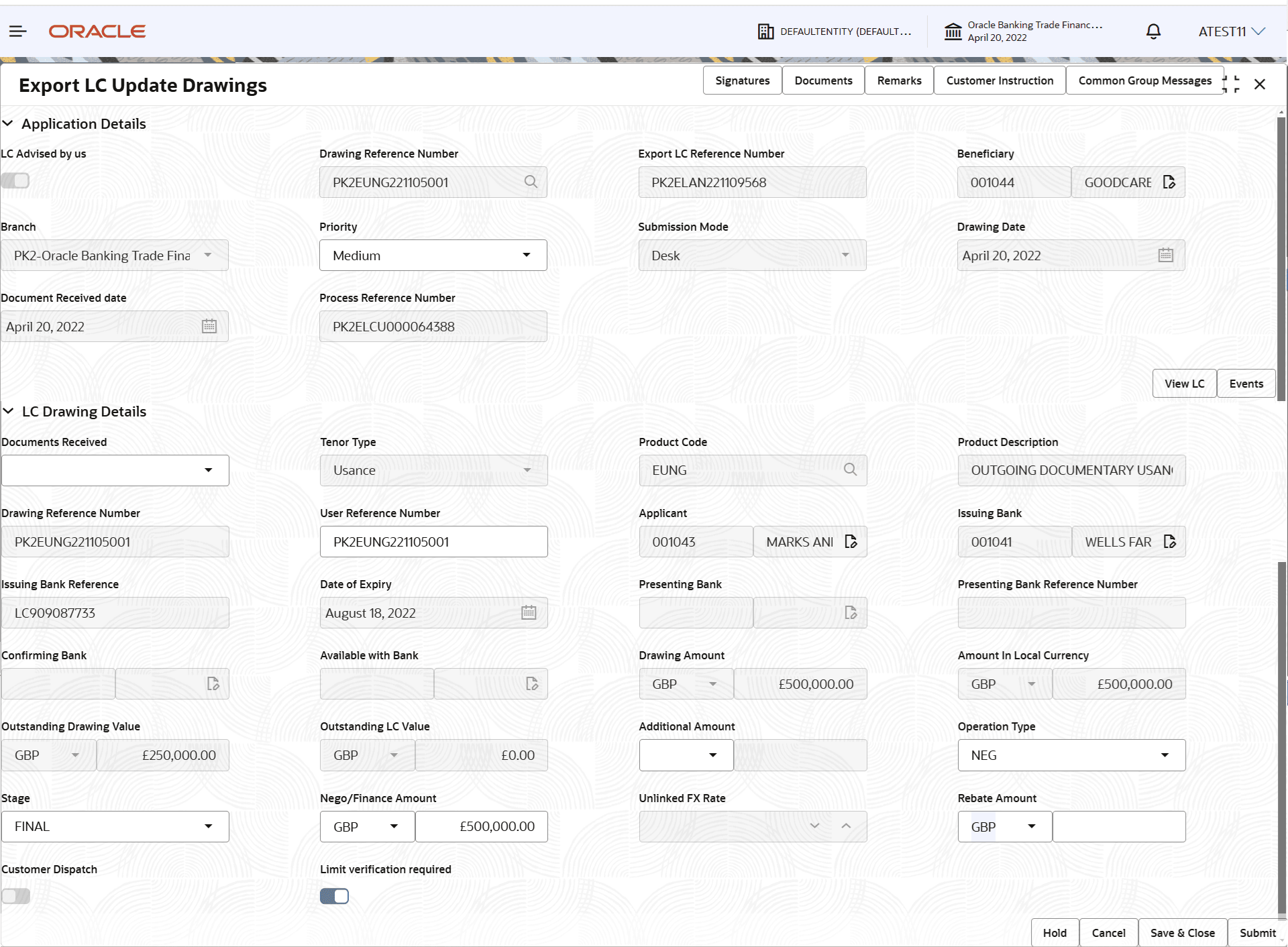
Task: Open the Customer Instruction tab
Action: click(x=999, y=80)
